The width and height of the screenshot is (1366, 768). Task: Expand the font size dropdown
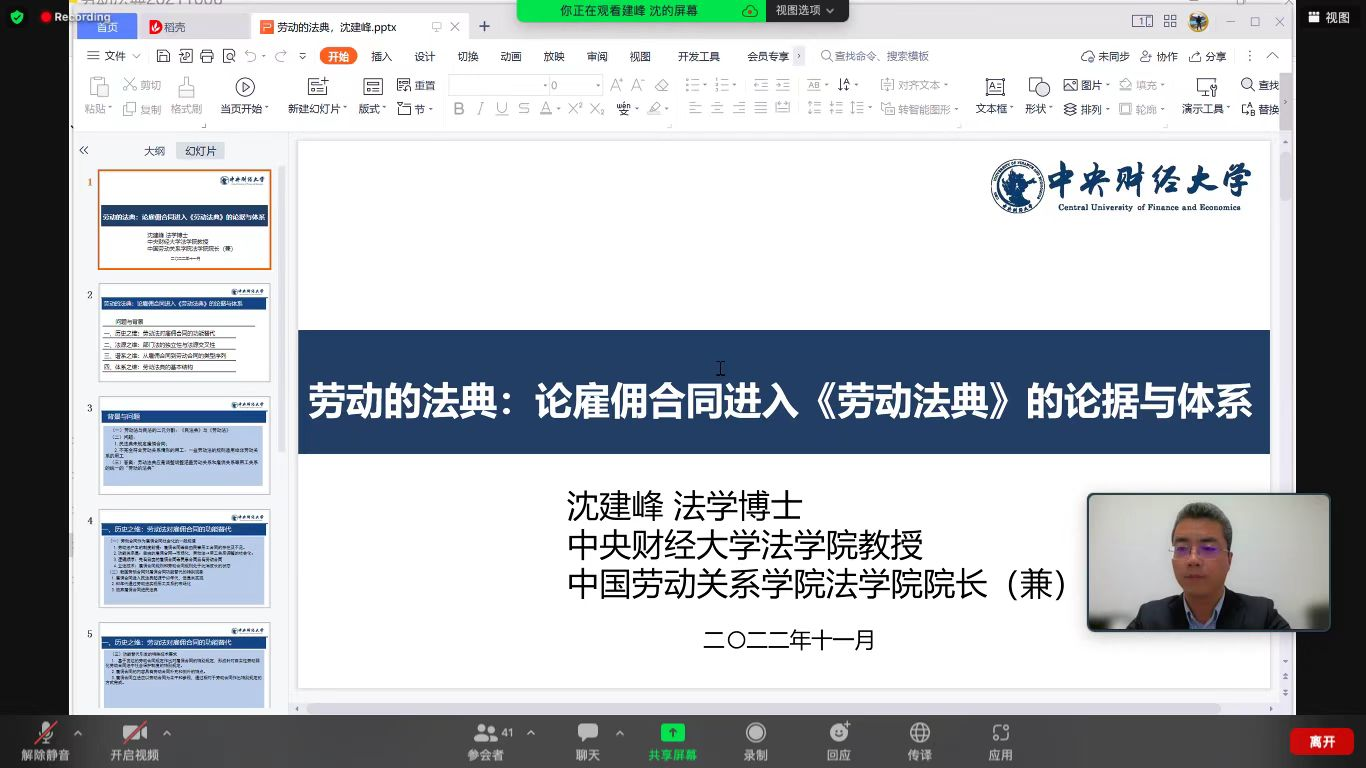598,86
